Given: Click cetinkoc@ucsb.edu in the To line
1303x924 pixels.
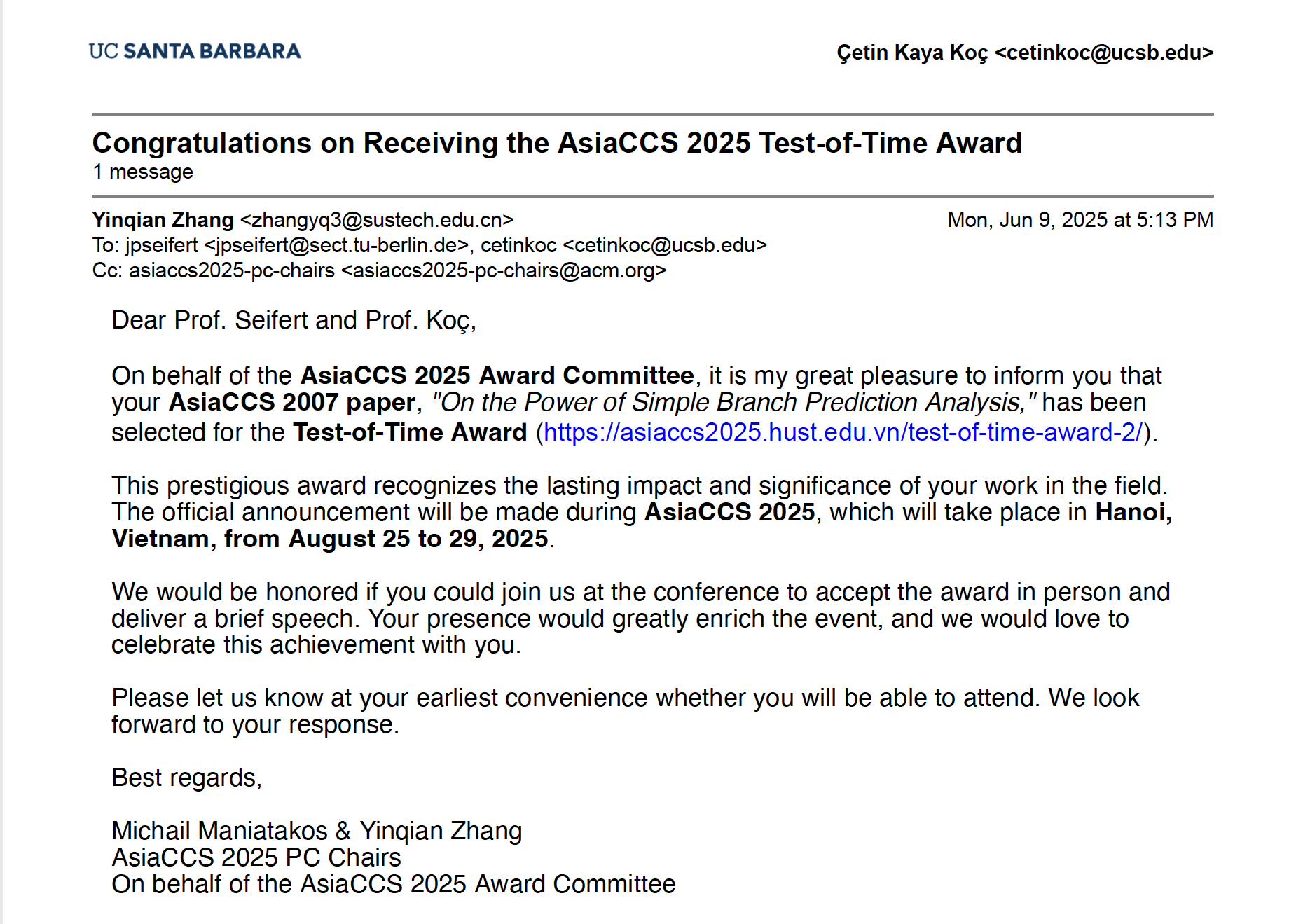Looking at the screenshot, I should point(665,245).
